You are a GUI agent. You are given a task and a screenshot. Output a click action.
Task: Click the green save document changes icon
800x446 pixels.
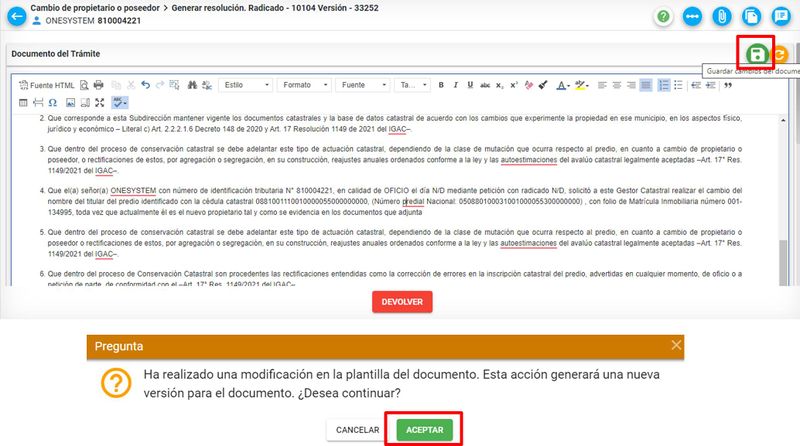click(x=757, y=54)
